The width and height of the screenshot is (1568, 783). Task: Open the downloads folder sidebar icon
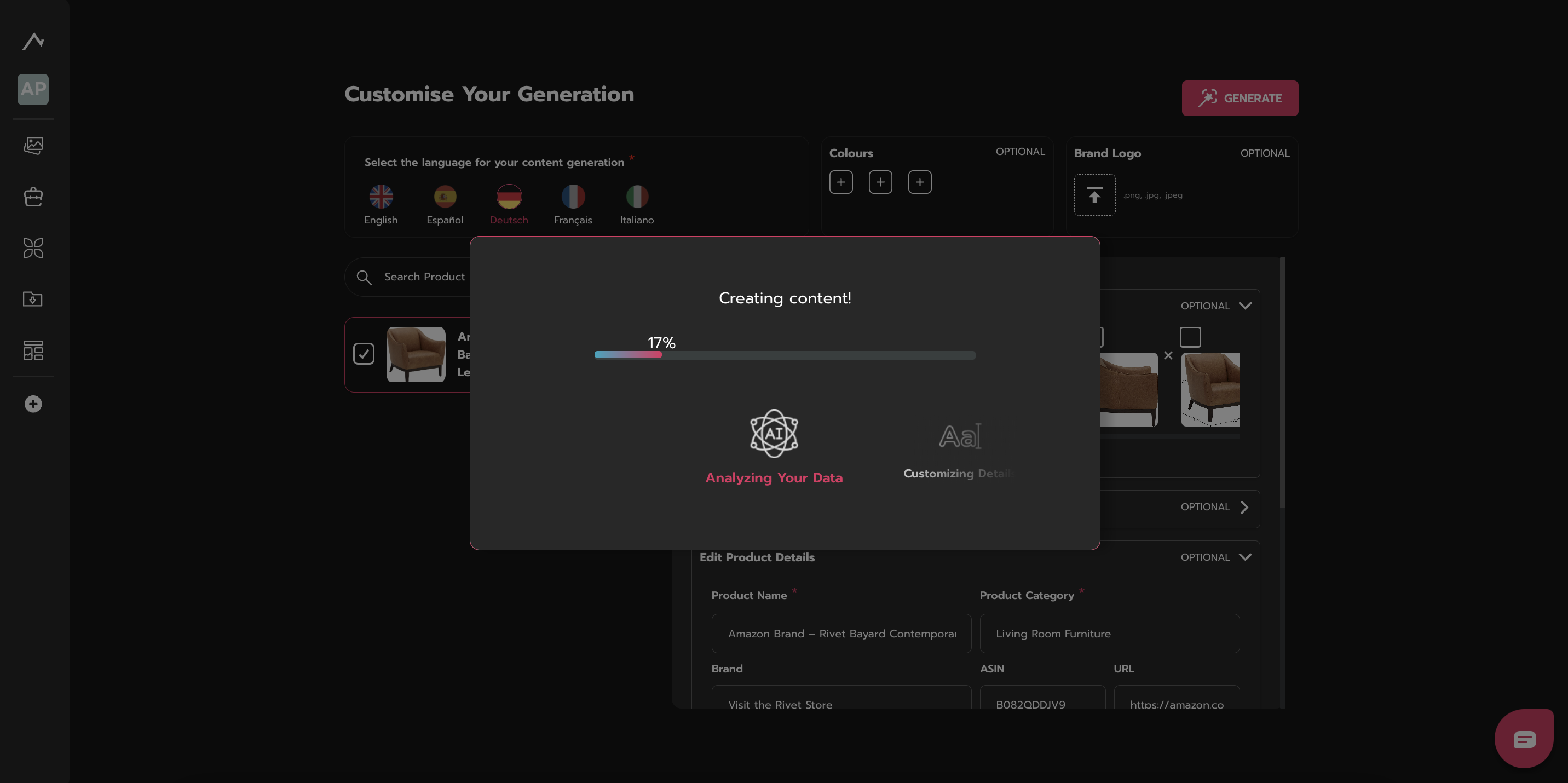pyautogui.click(x=33, y=299)
